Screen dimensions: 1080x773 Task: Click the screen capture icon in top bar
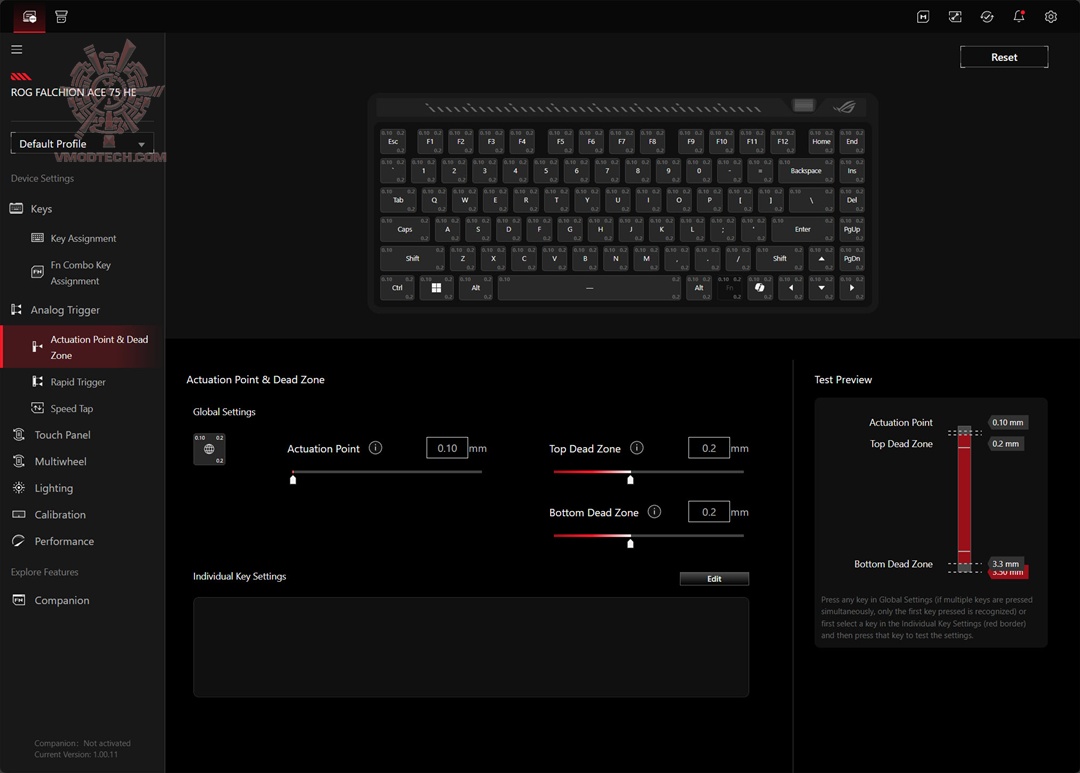pyautogui.click(x=955, y=17)
